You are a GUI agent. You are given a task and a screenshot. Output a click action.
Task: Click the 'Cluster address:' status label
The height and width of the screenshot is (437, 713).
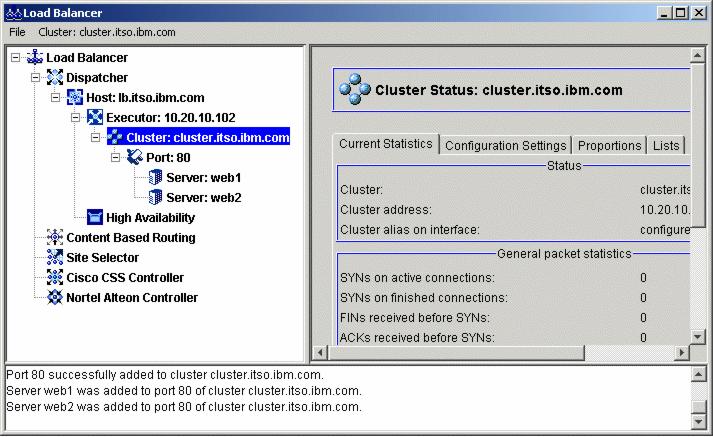tap(386, 210)
